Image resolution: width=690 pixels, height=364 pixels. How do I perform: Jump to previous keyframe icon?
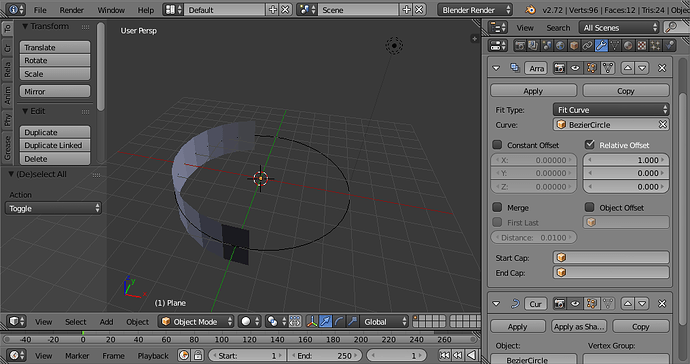[x=458, y=355]
